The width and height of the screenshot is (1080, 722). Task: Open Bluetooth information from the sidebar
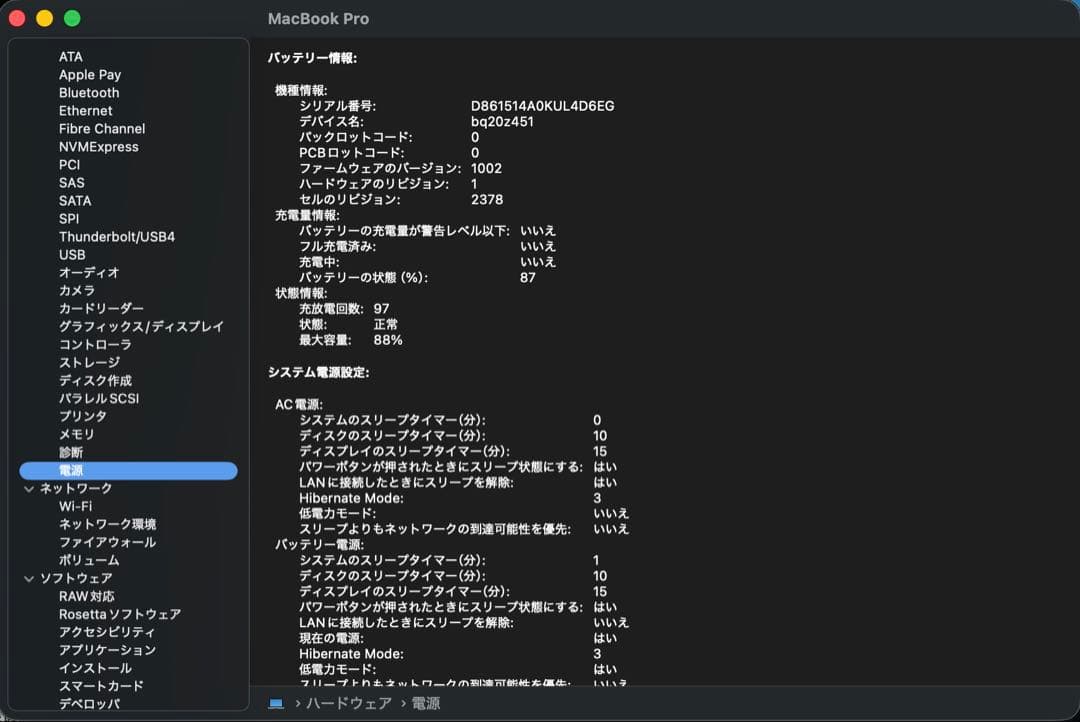[x=88, y=92]
